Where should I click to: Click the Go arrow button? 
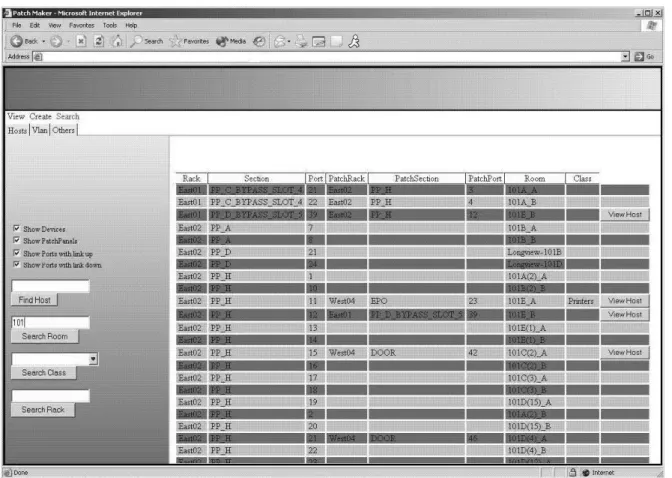tap(644, 57)
